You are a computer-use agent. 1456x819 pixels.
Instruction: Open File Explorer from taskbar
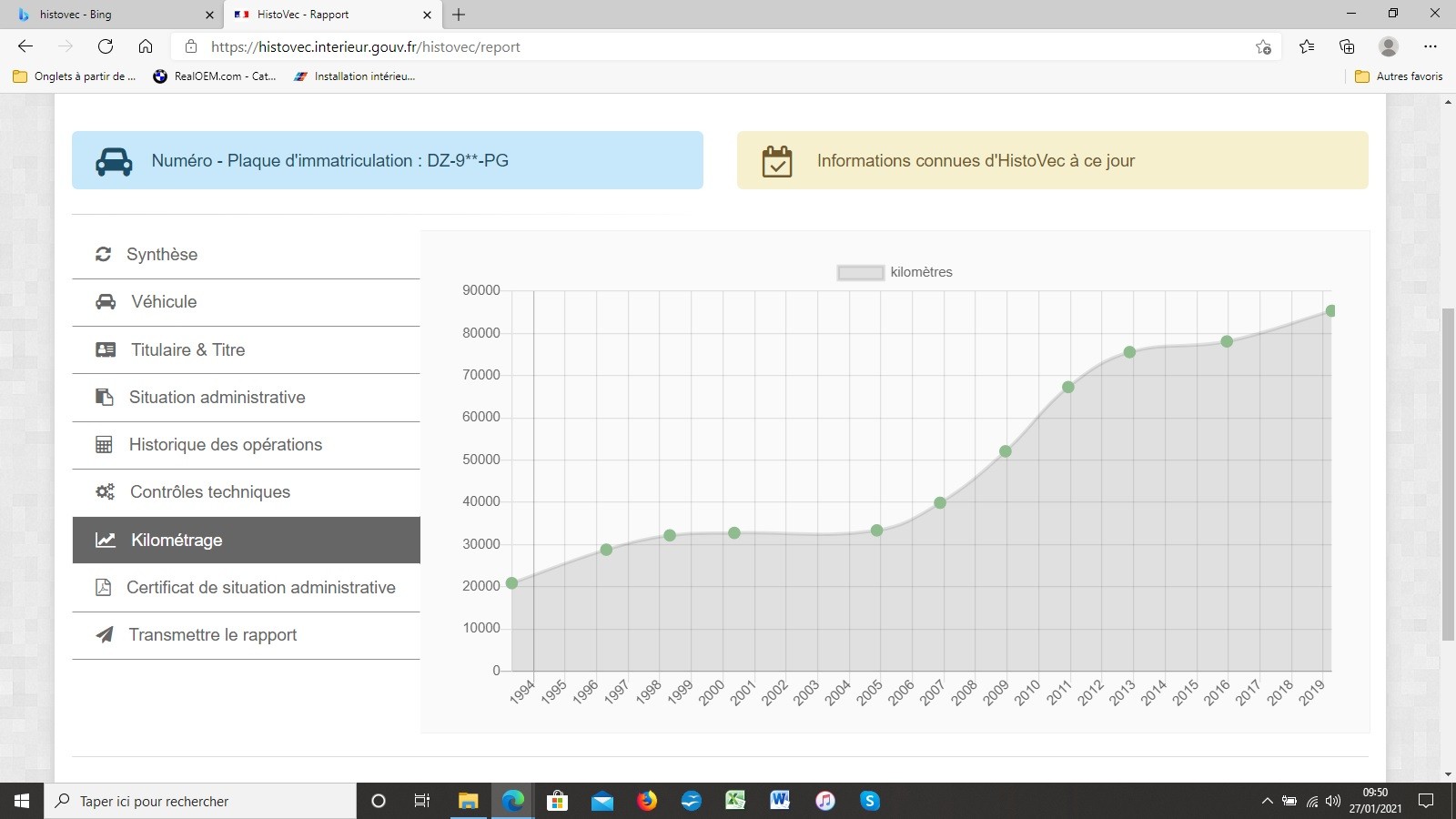(x=468, y=801)
